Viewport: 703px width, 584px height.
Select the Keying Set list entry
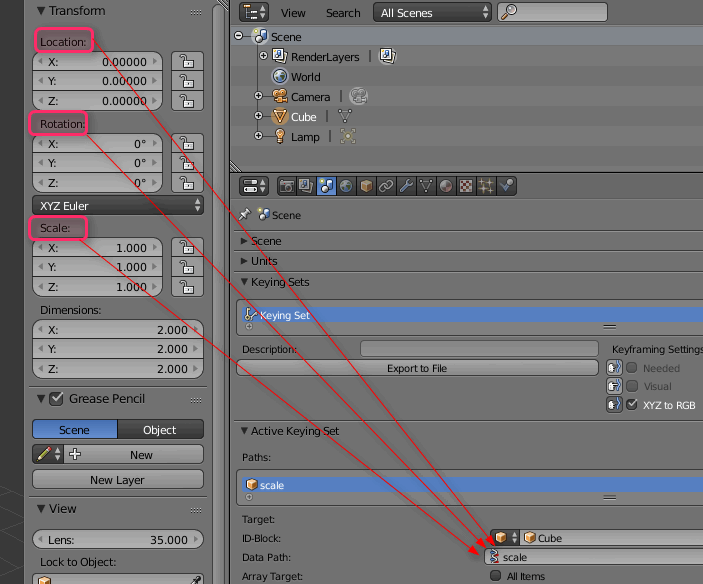click(472, 315)
